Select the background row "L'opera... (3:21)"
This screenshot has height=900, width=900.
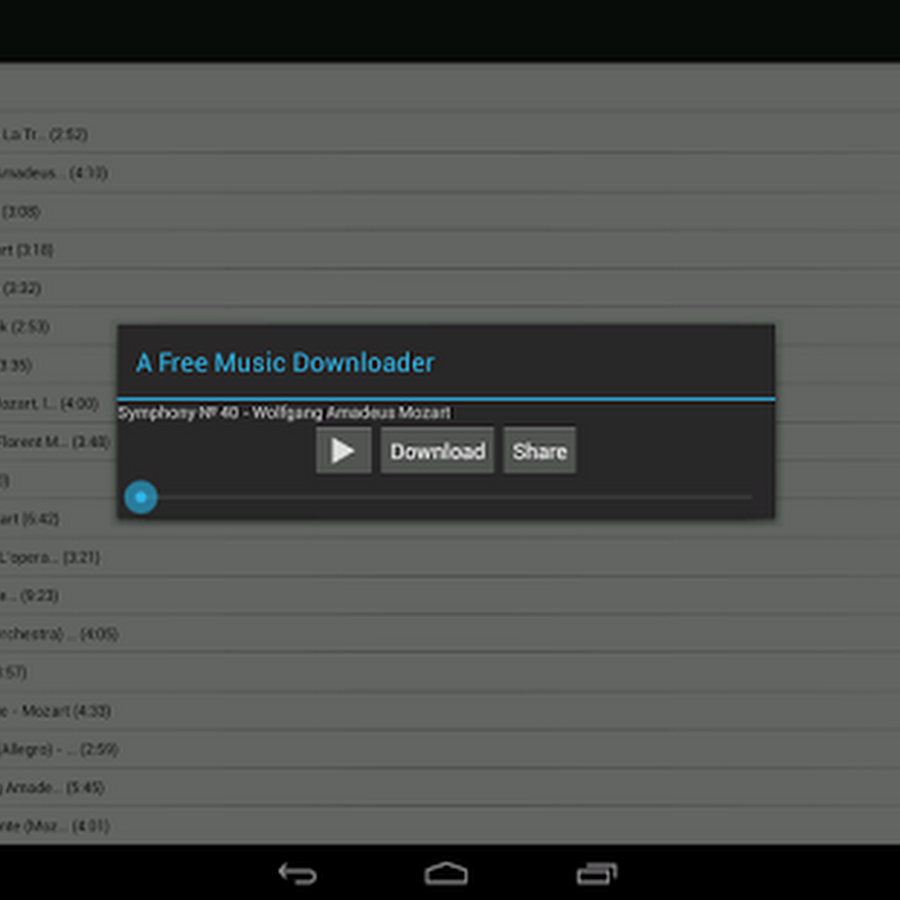[x=450, y=557]
